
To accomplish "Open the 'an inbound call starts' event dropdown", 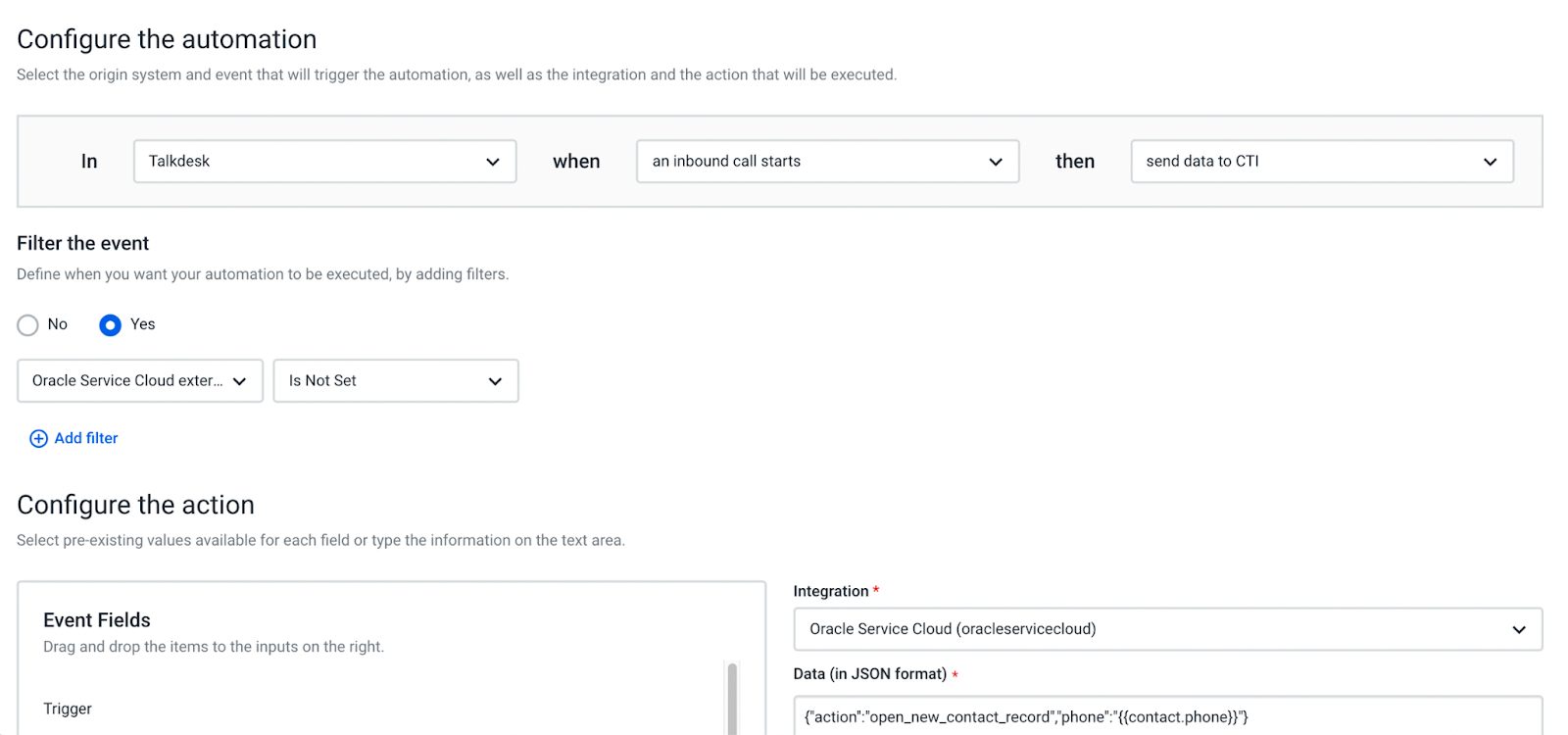I will [828, 162].
